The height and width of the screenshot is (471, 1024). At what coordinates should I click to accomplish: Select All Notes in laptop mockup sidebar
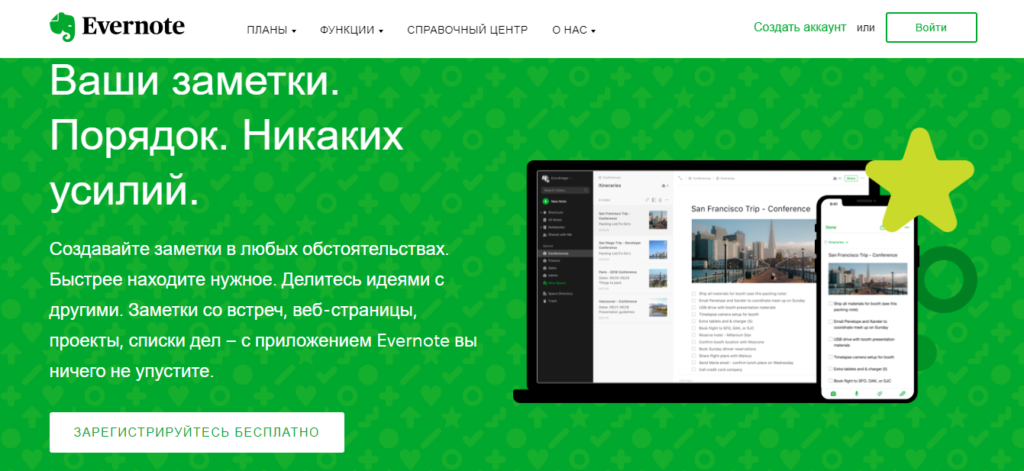pyautogui.click(x=554, y=219)
